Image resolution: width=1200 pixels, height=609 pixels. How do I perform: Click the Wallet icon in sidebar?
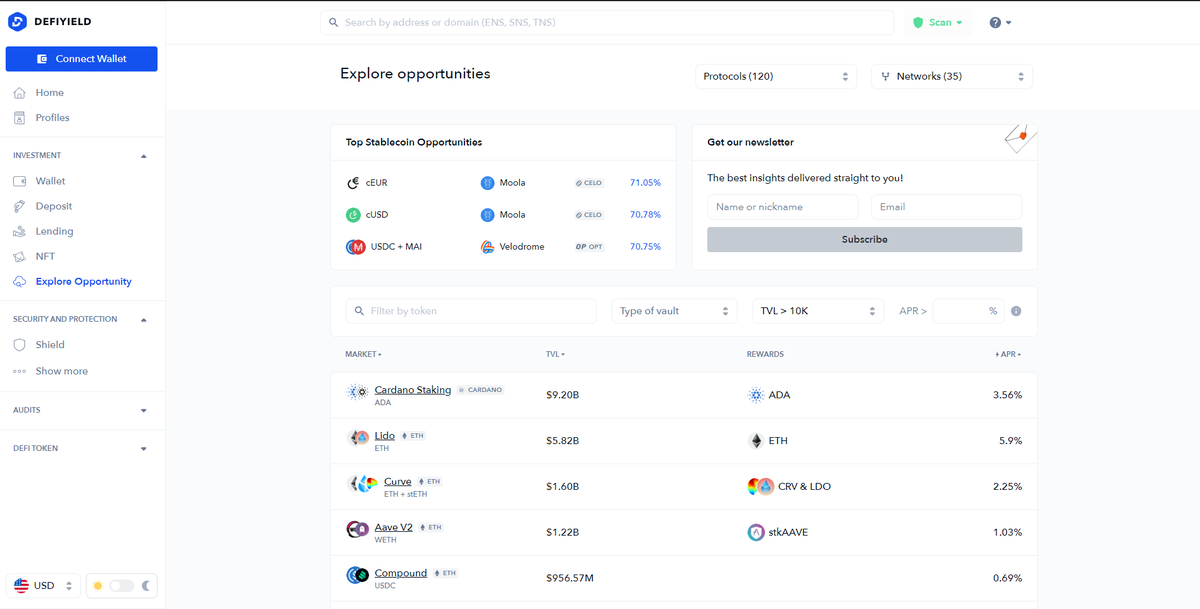(x=19, y=181)
